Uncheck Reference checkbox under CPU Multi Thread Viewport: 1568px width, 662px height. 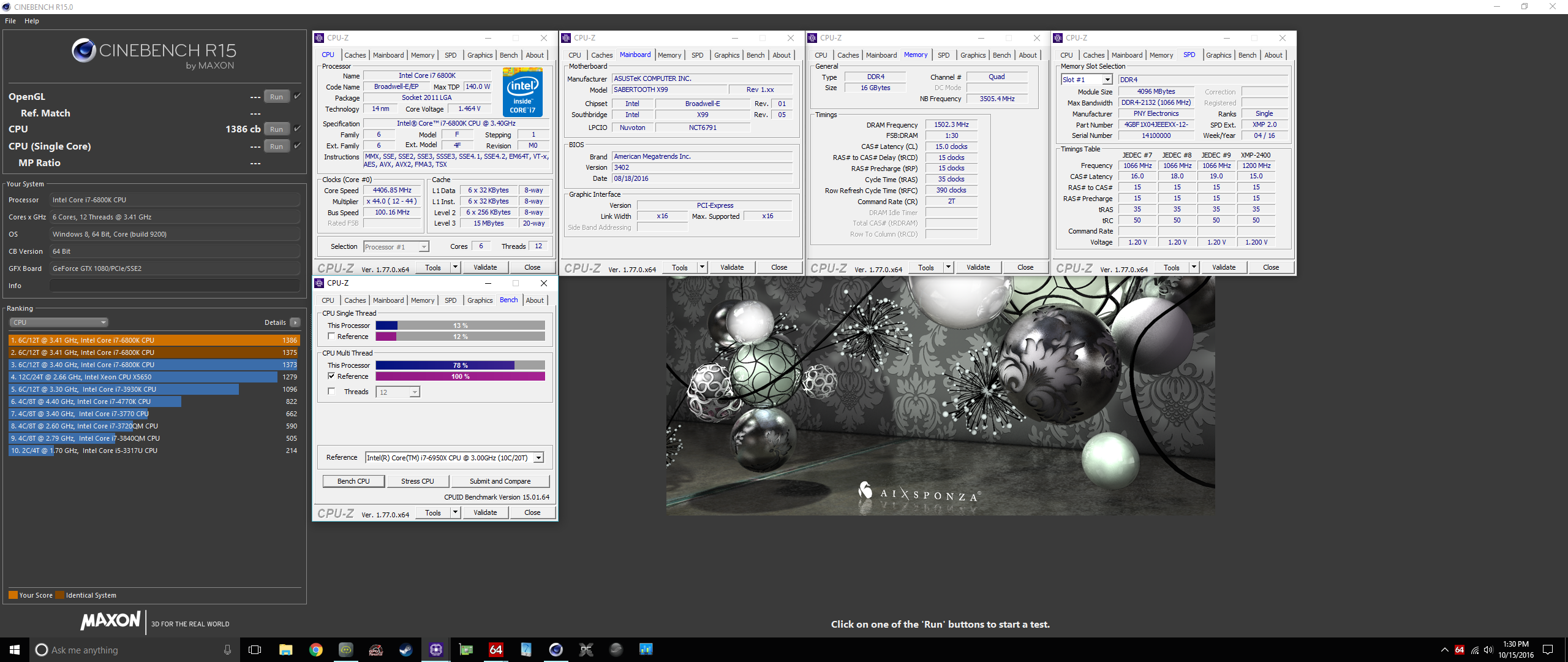331,376
